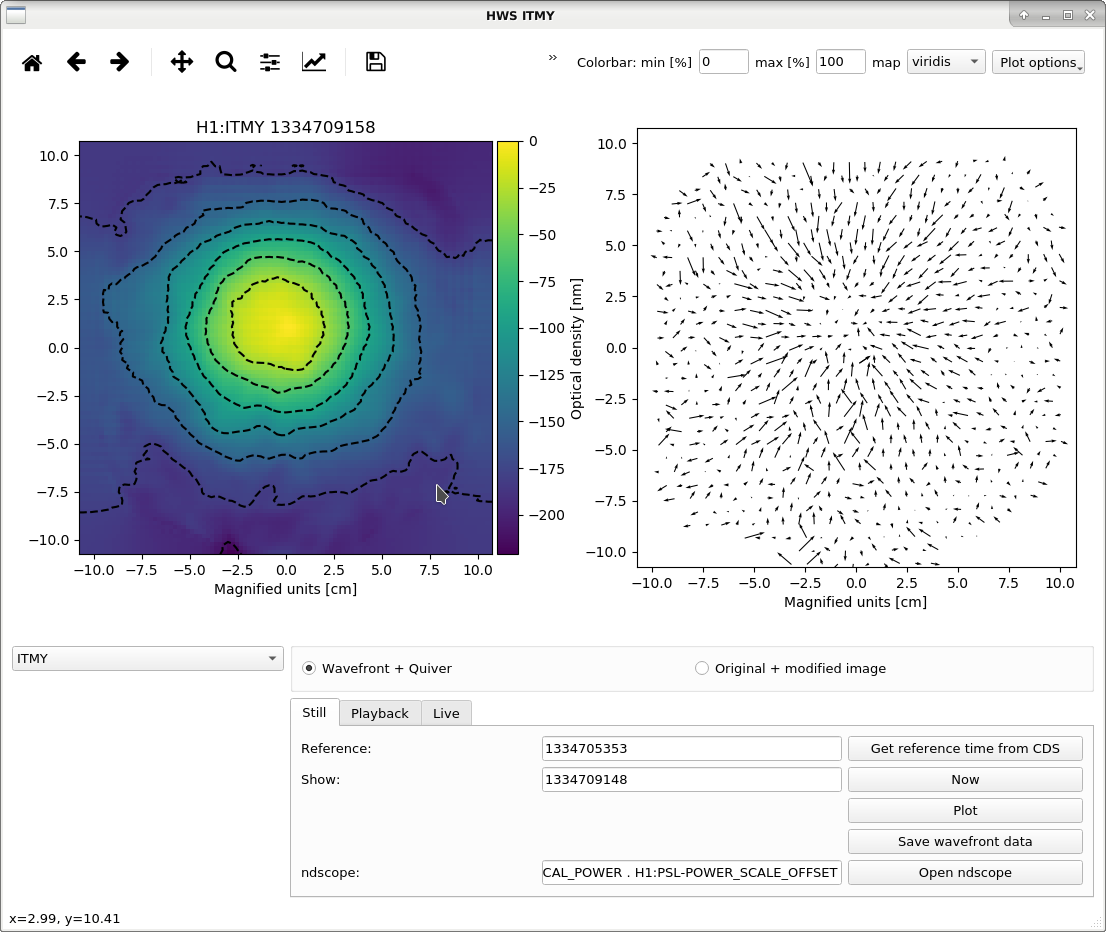Click the Plot button
Viewport: 1106px width, 932px height.
point(965,811)
